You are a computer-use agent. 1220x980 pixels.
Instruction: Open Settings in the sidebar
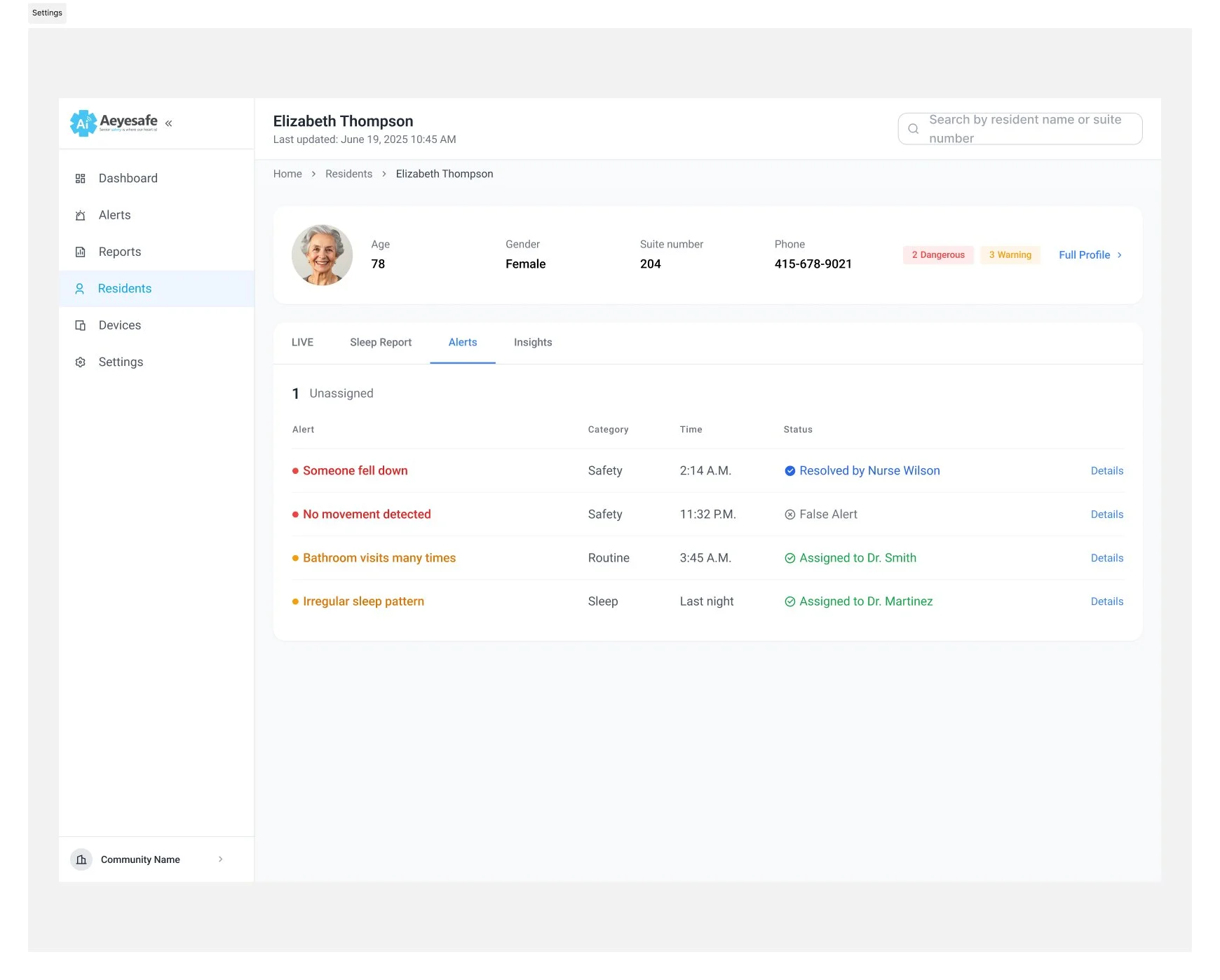156,362
